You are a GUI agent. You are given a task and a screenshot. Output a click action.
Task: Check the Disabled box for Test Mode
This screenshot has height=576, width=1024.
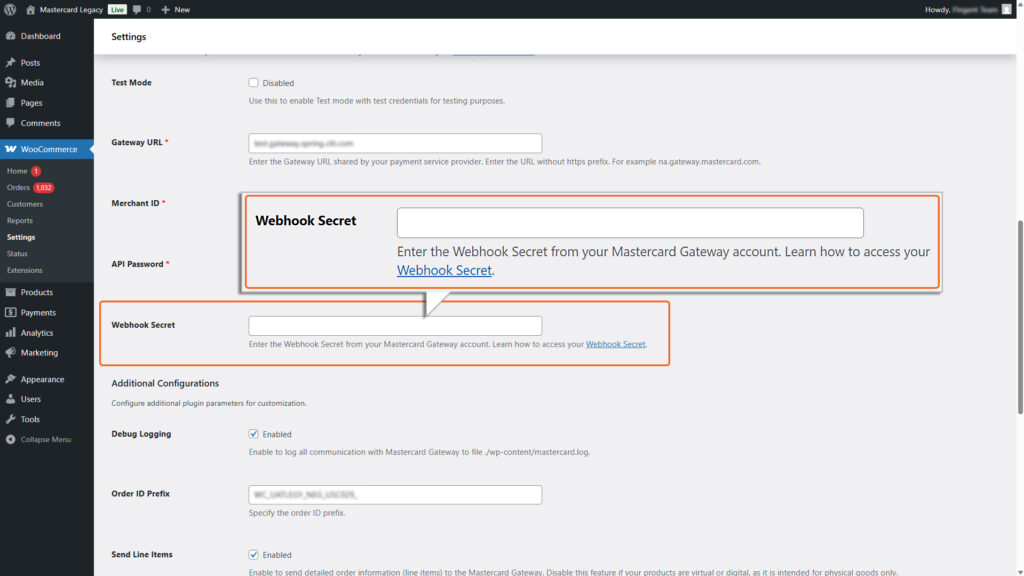pyautogui.click(x=252, y=82)
